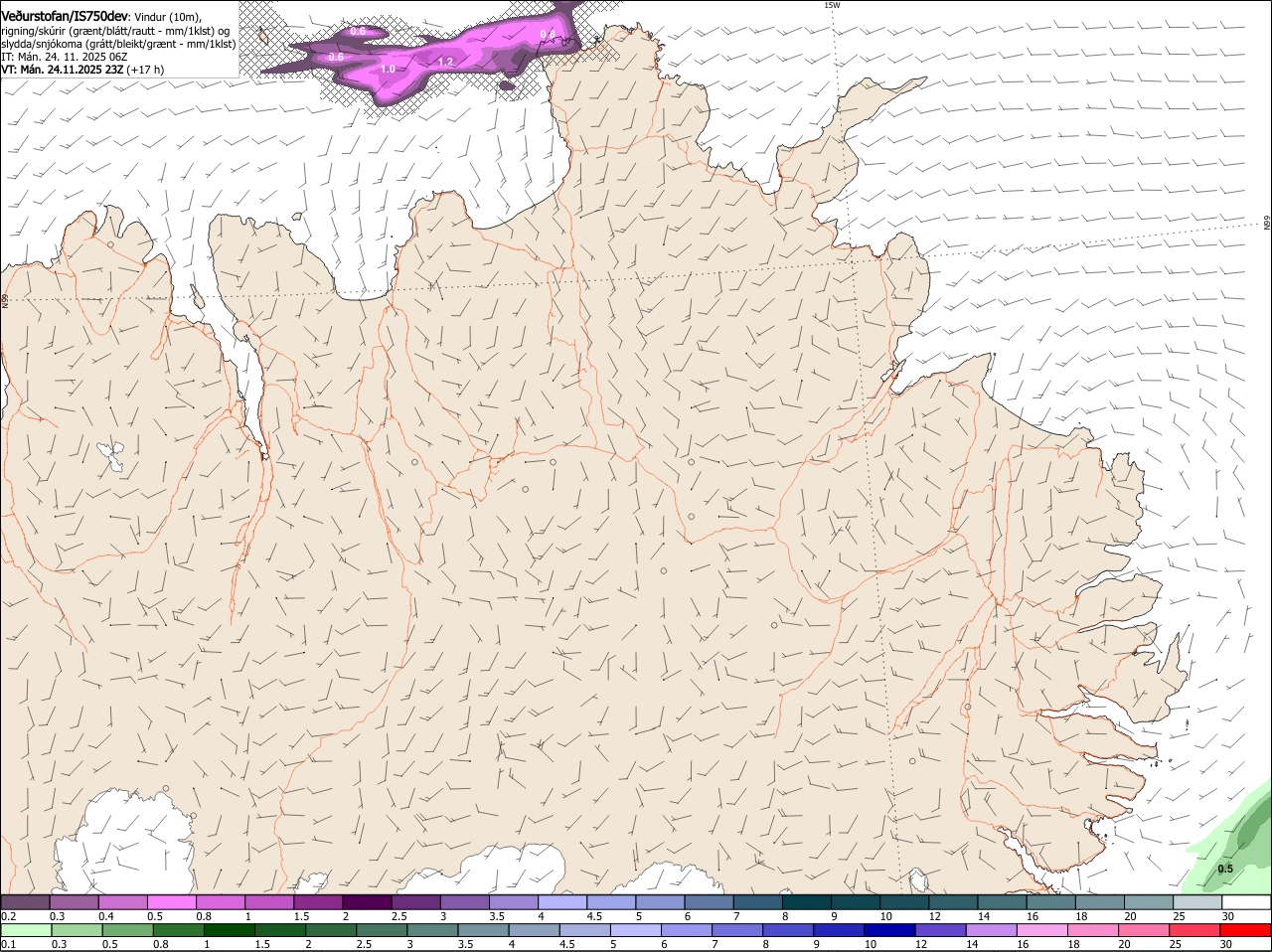Click the '(+17 h)' forecast offset text
1272x952 pixels.
(145, 70)
